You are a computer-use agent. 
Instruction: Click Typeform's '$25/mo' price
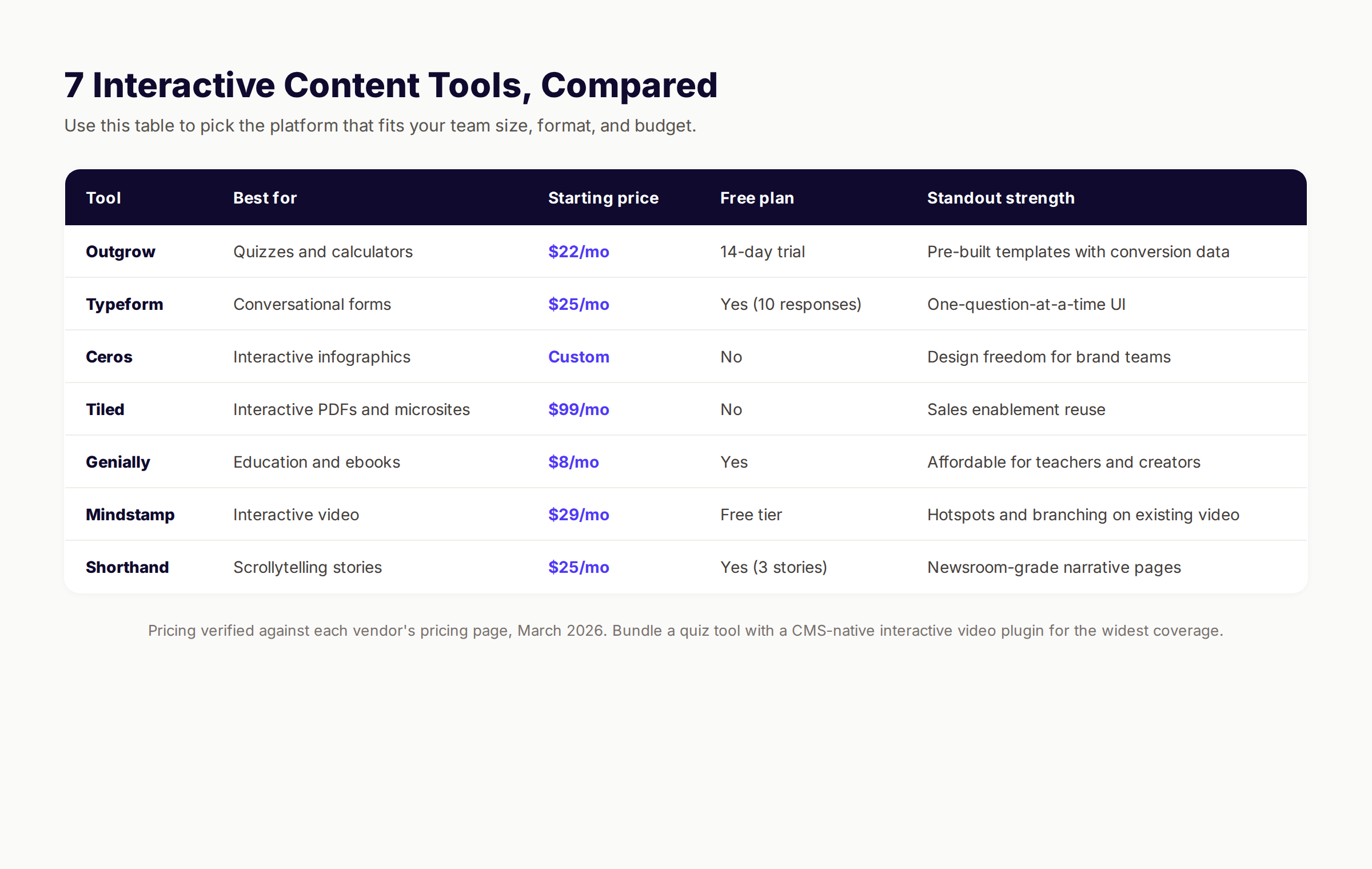579,304
